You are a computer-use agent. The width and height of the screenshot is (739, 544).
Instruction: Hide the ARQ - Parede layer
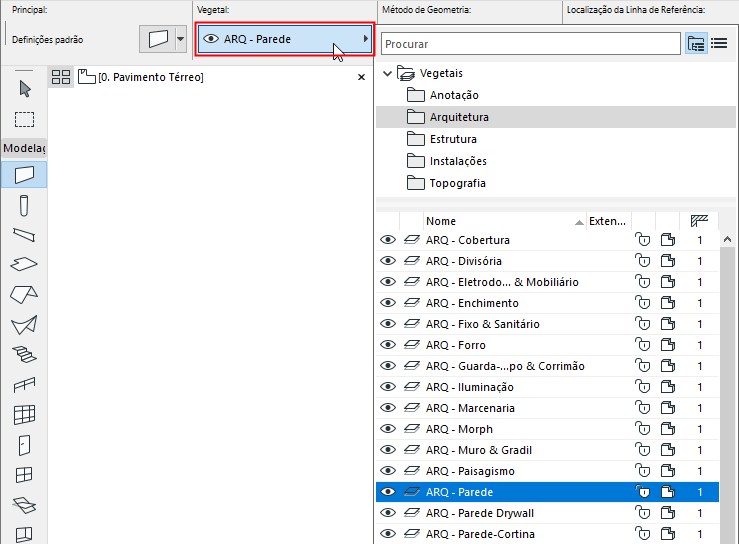pyautogui.click(x=388, y=492)
